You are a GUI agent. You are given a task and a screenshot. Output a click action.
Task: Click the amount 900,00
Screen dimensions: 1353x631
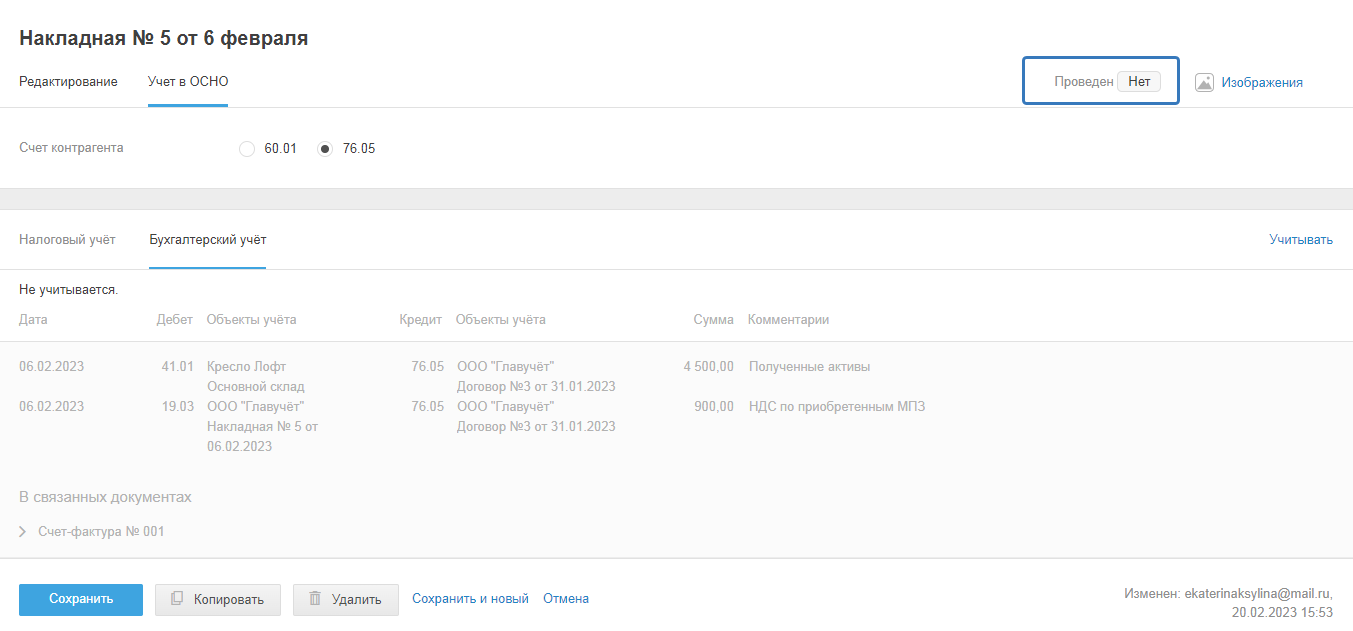pyautogui.click(x=714, y=407)
